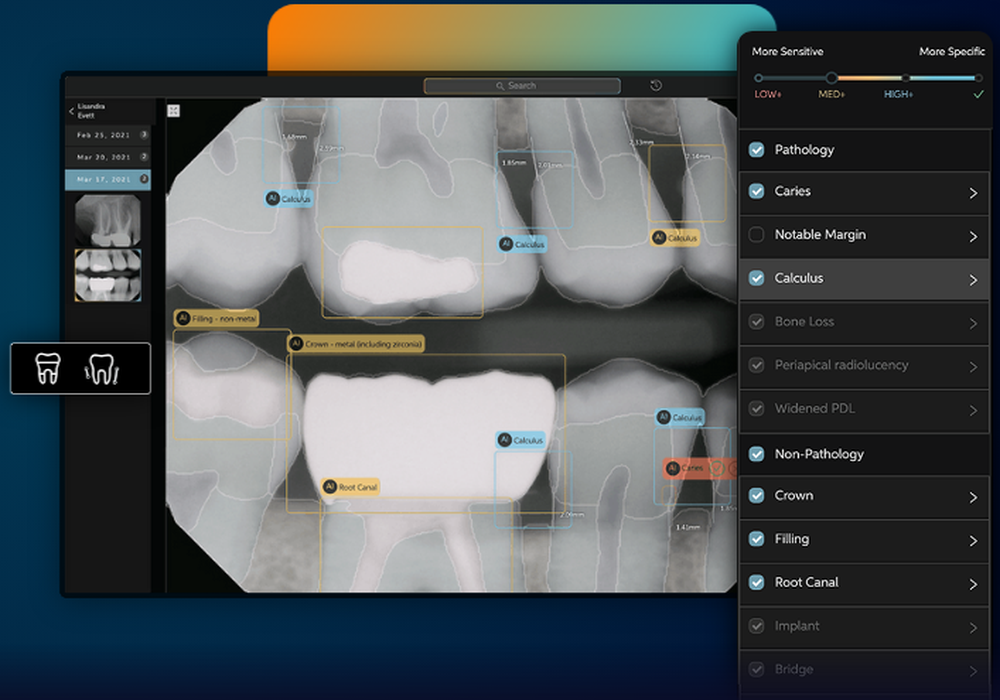This screenshot has height=700, width=1000.
Task: Open the upper periapical x-ray thumbnail
Action: pyautogui.click(x=108, y=221)
